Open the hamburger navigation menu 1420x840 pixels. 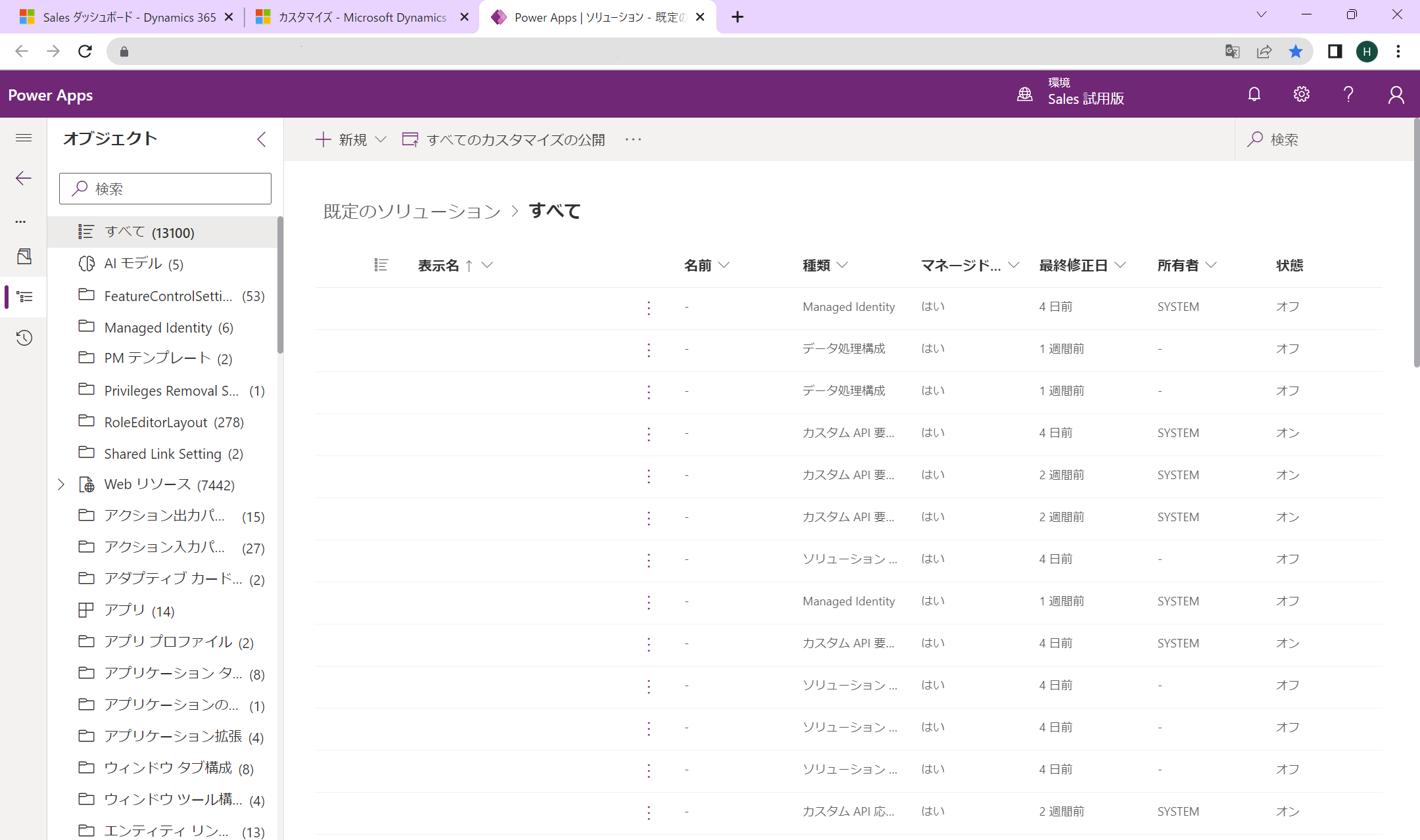[24, 137]
